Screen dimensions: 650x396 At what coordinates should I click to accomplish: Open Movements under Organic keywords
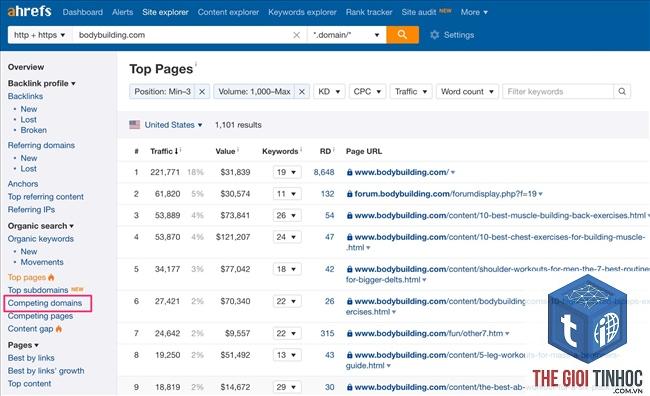(42, 262)
